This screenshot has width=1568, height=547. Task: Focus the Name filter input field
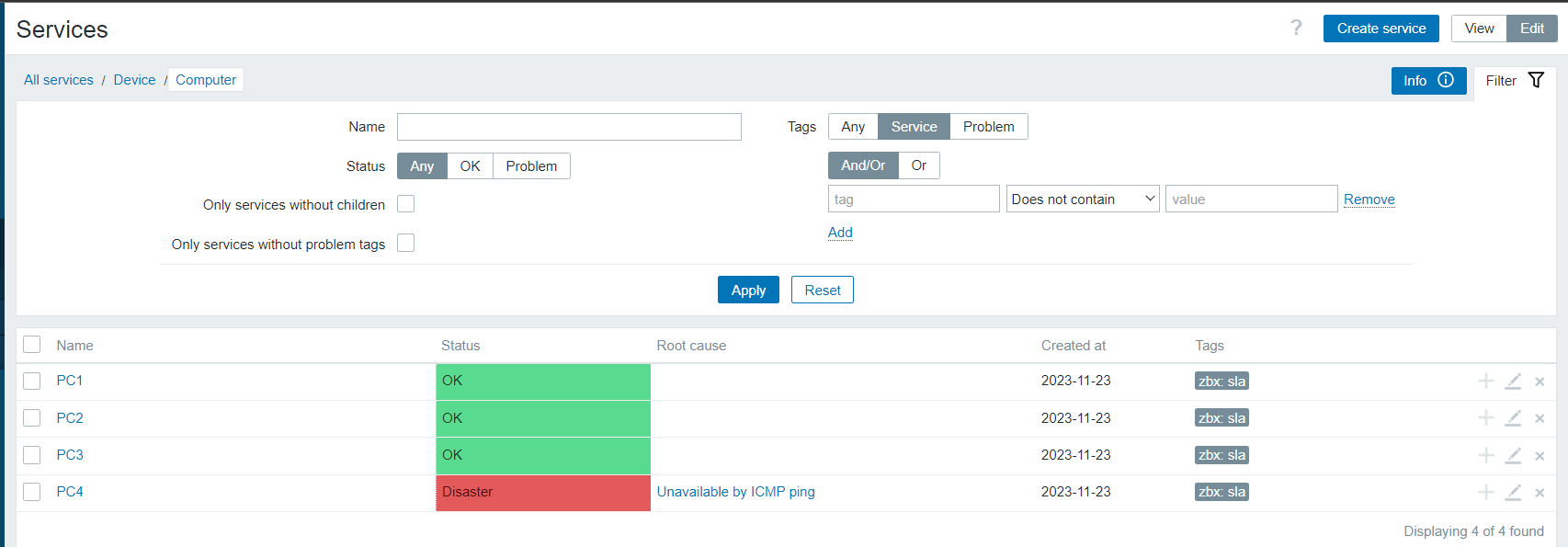(569, 127)
